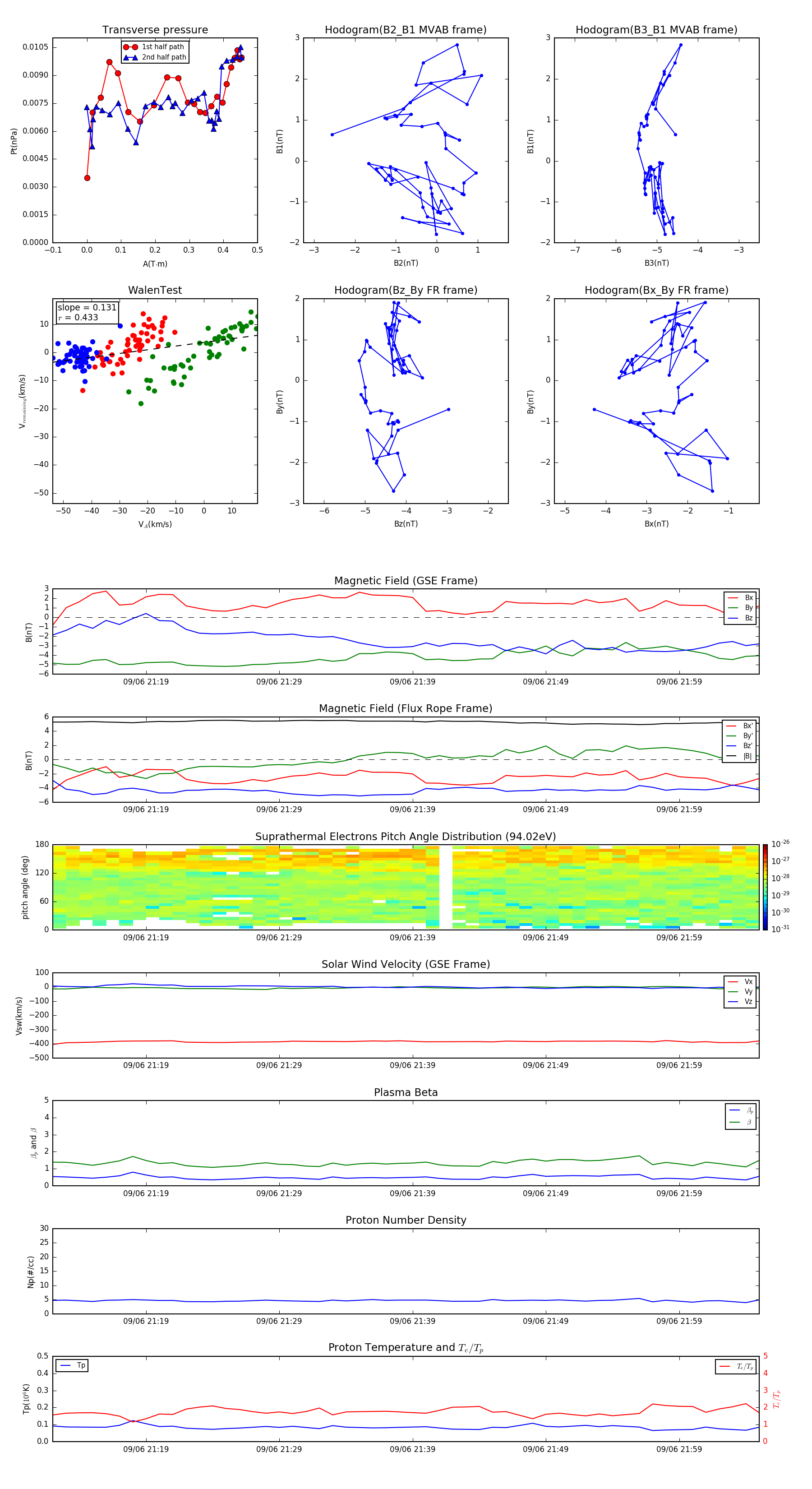Click the 'V_A(km/s)' axis label
Screen dimensions: 812x1489
[x=155, y=524]
